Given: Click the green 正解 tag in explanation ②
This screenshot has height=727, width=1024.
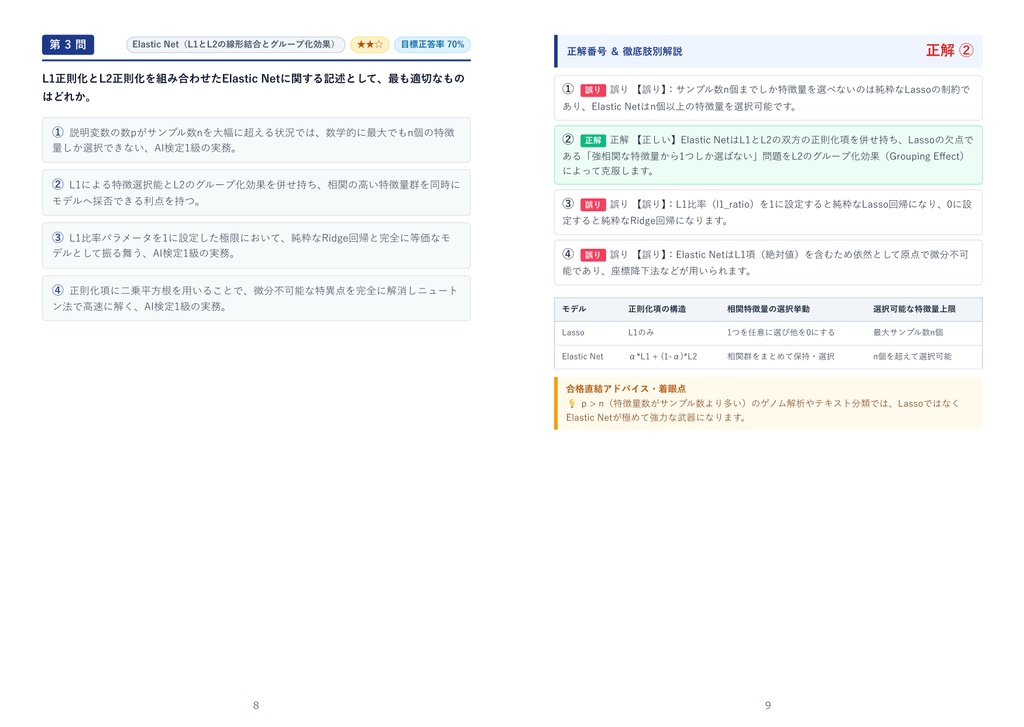Looking at the screenshot, I should (593, 140).
